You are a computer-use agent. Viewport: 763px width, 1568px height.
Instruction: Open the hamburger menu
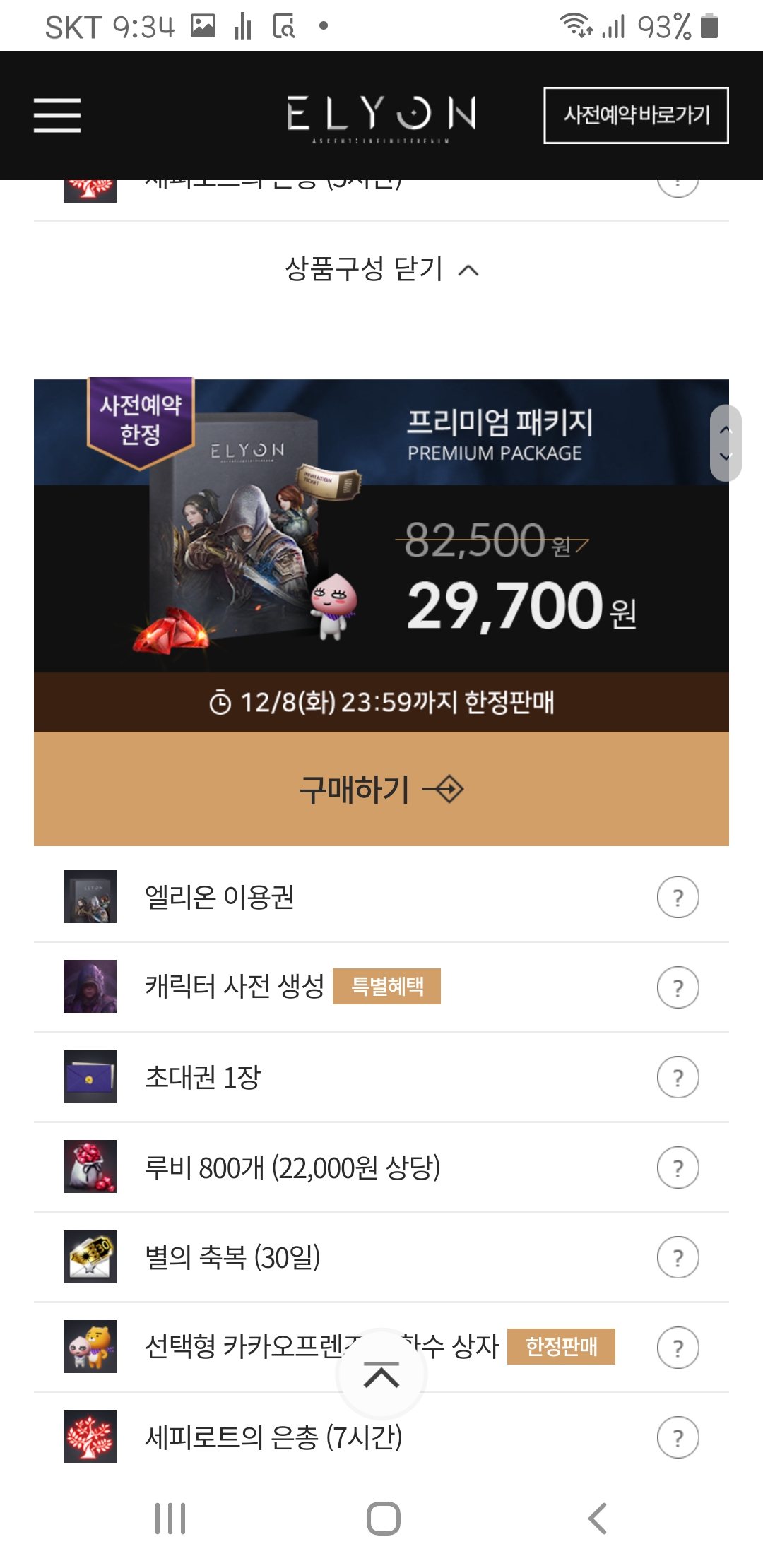[x=57, y=115]
